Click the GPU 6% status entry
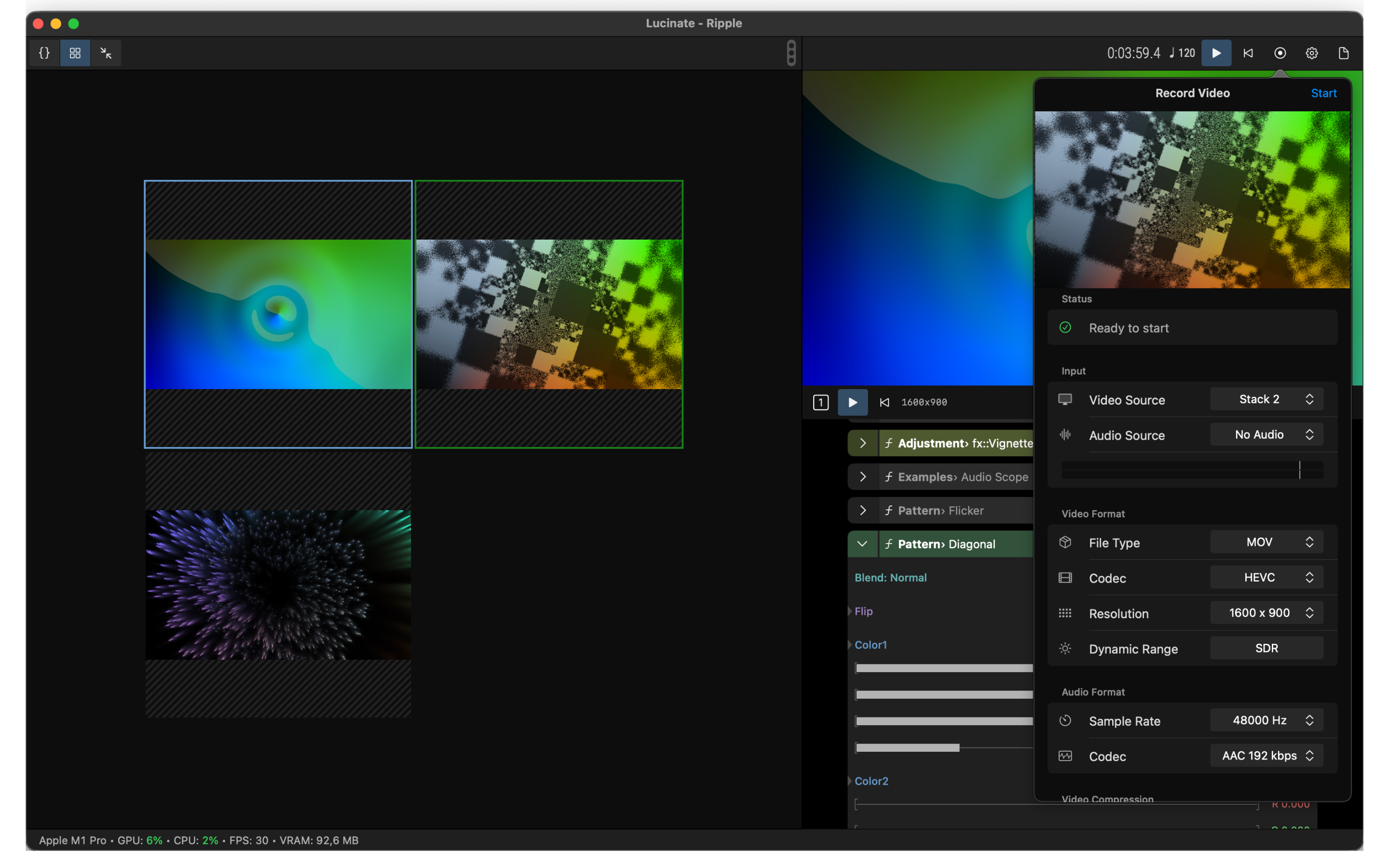 140,841
